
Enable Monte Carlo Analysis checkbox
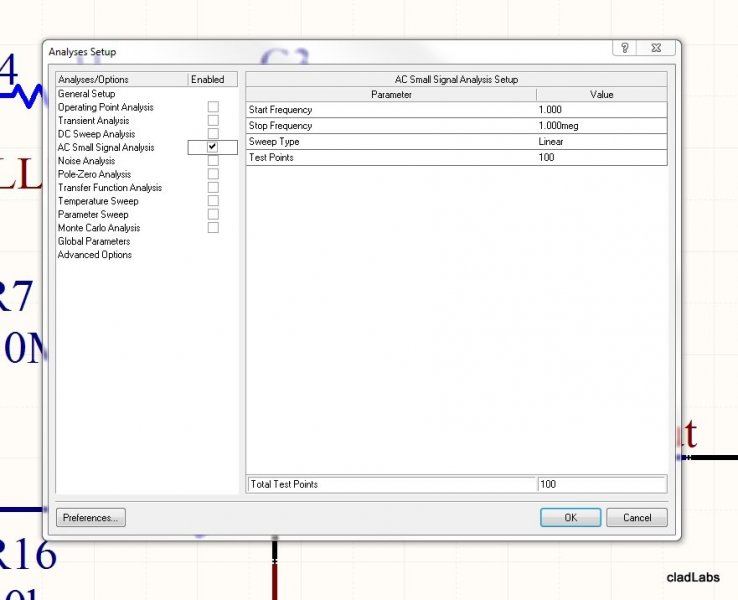pyautogui.click(x=213, y=228)
